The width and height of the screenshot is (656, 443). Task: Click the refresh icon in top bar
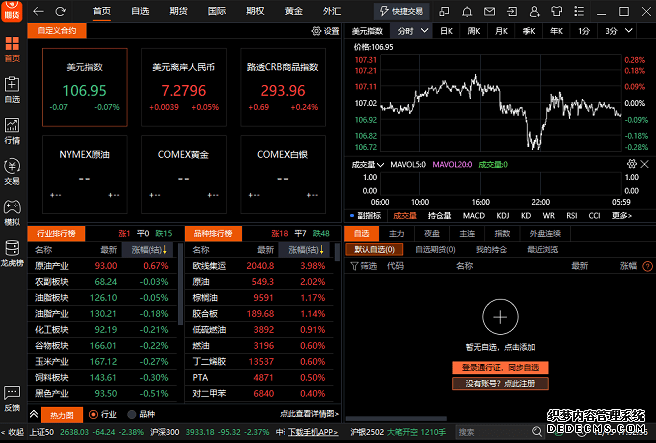click(x=61, y=11)
